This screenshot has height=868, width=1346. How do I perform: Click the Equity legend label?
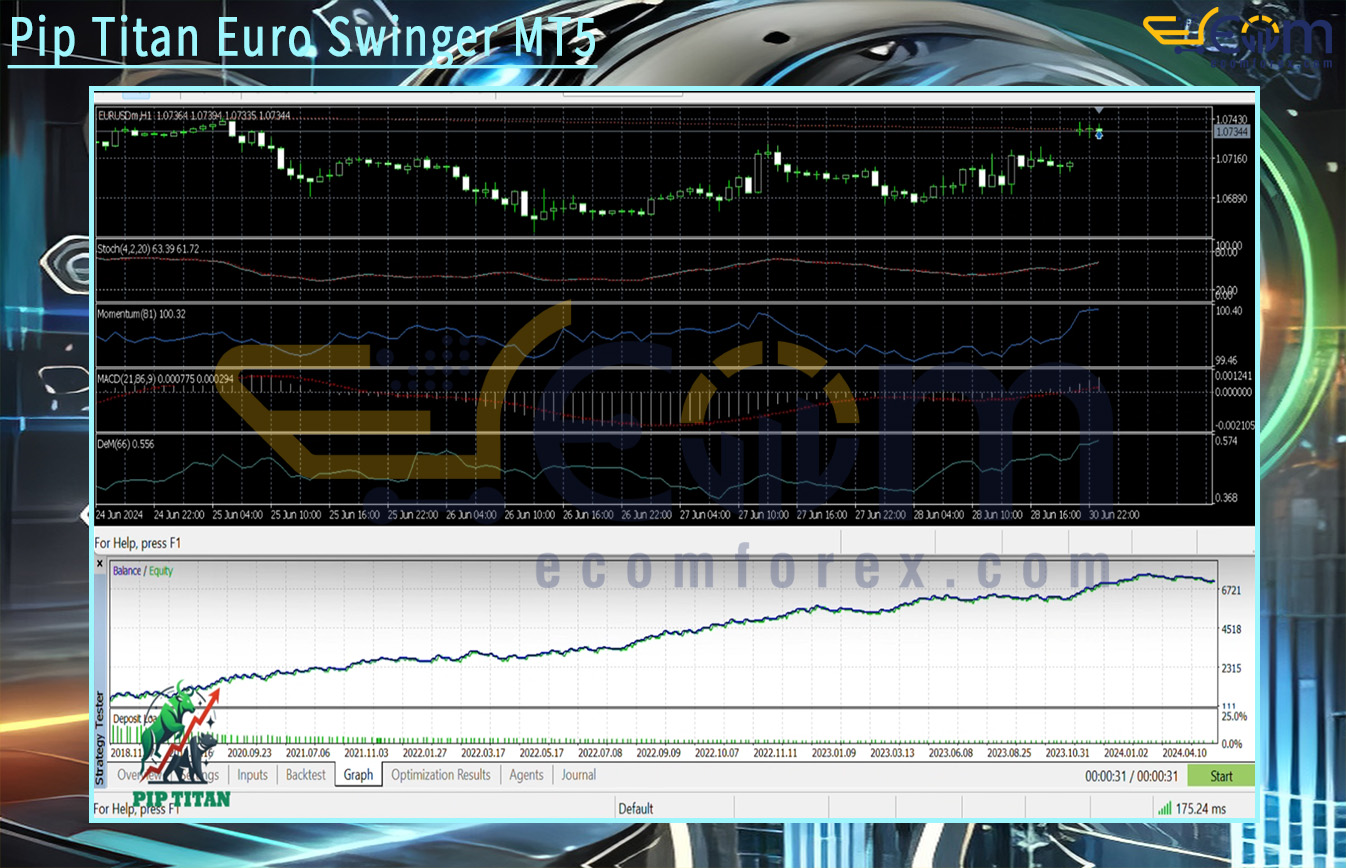click(161, 571)
